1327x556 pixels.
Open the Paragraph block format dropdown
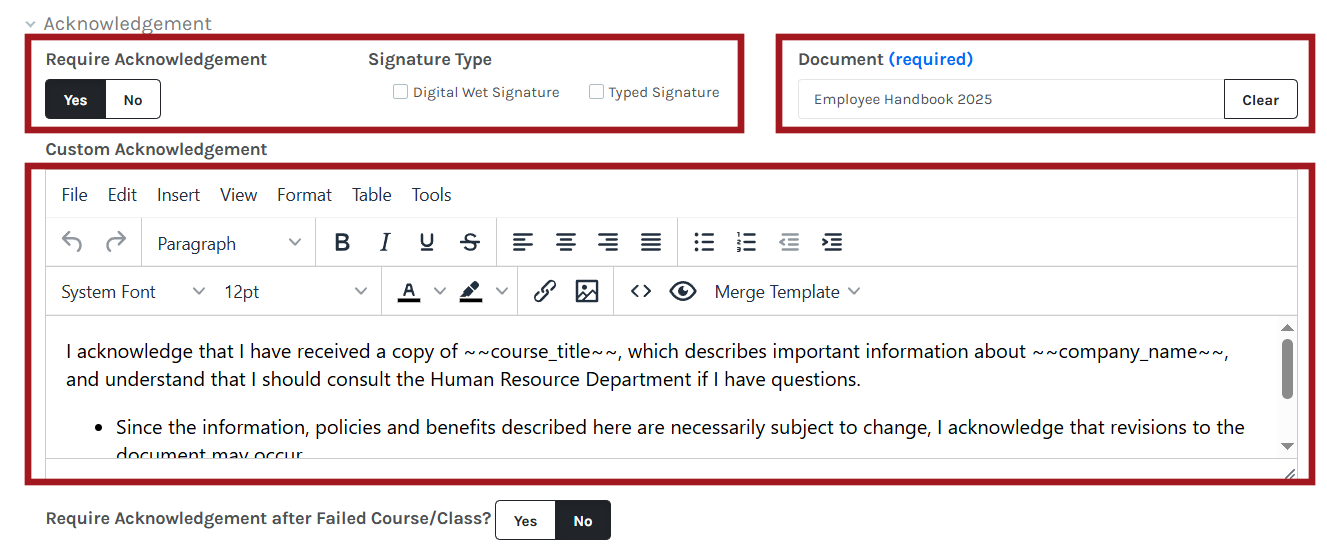pyautogui.click(x=229, y=242)
